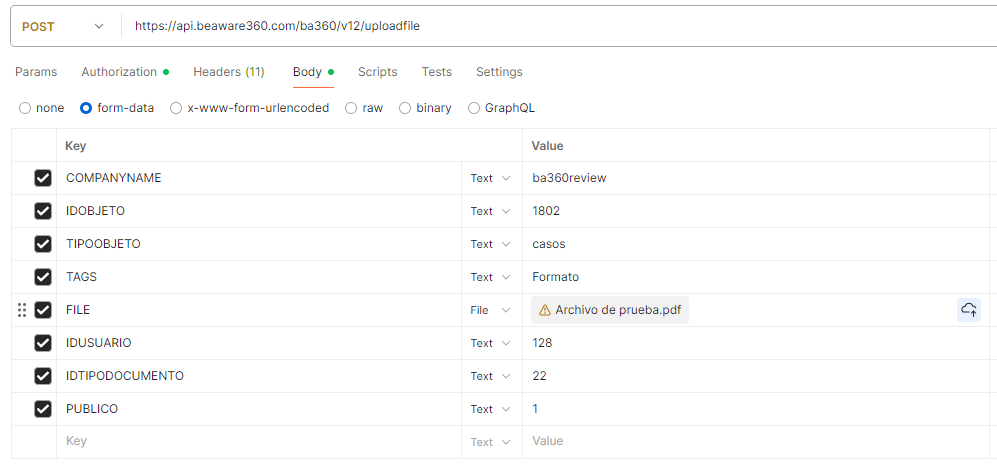Screen dimensions: 997x472
Task: Click the request URL field
Action: pyautogui.click(x=550, y=26)
